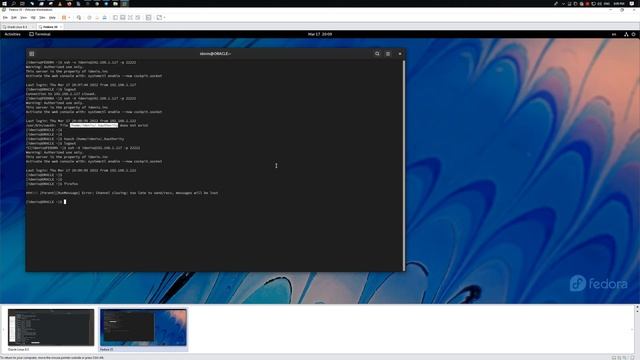Click the orange VM power/suspend toolbar button
The width and height of the screenshot is (640, 360).
64,18
